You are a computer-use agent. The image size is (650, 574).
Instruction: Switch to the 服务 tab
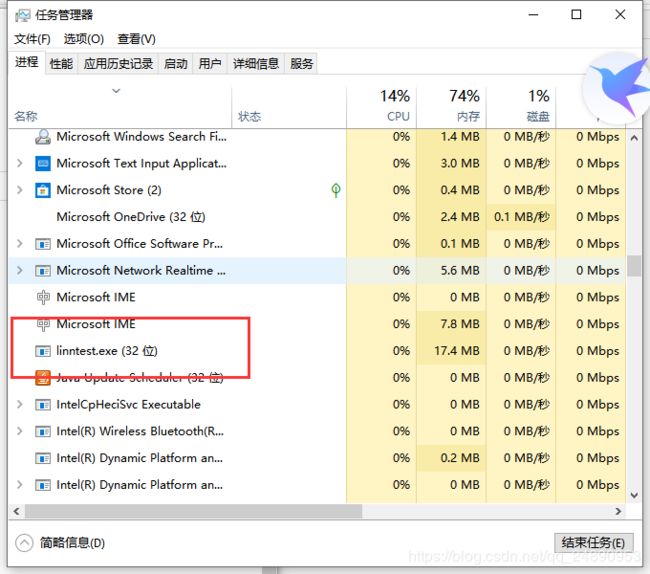[x=301, y=64]
